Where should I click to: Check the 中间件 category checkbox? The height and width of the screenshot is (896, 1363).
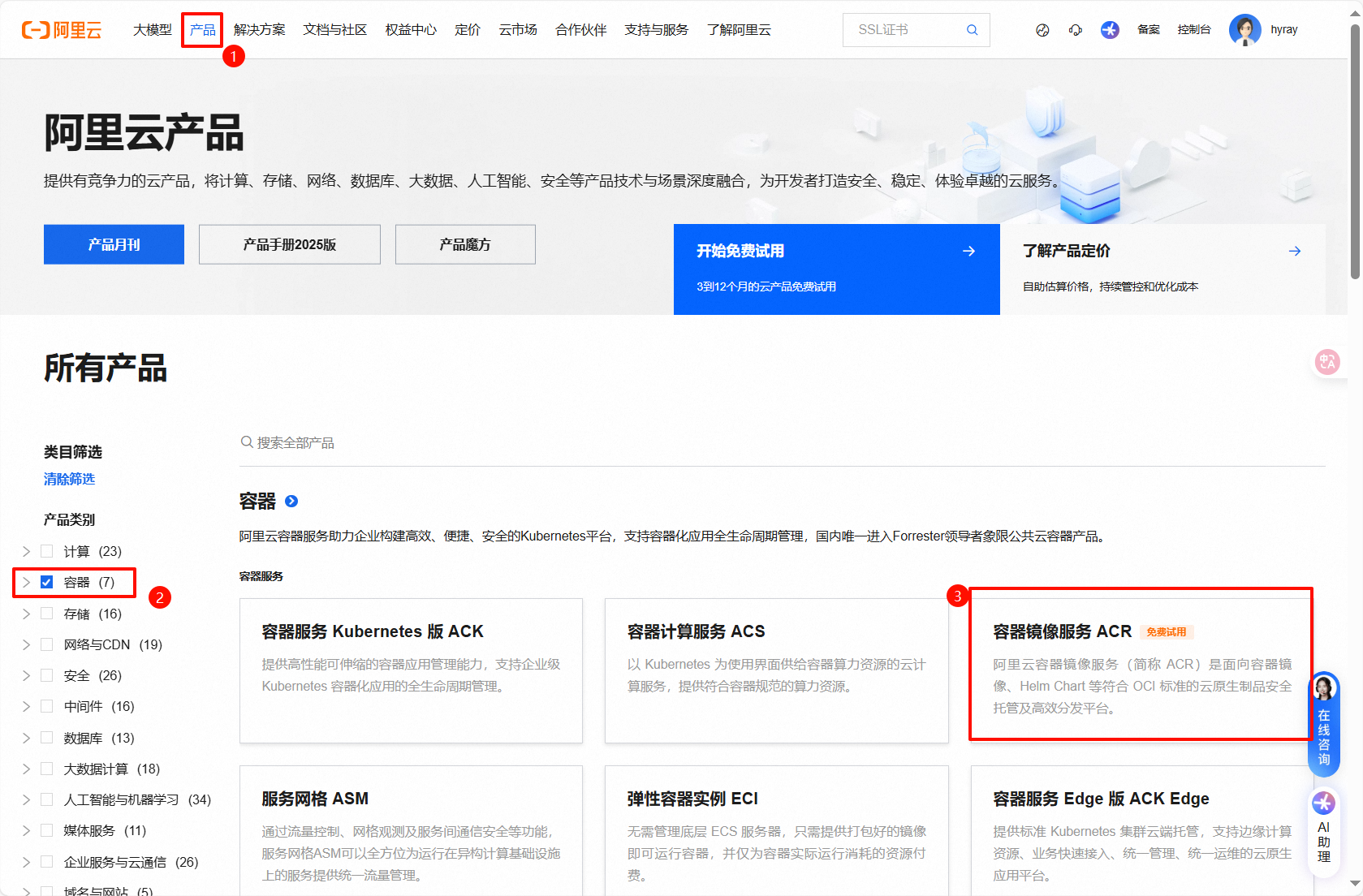47,706
